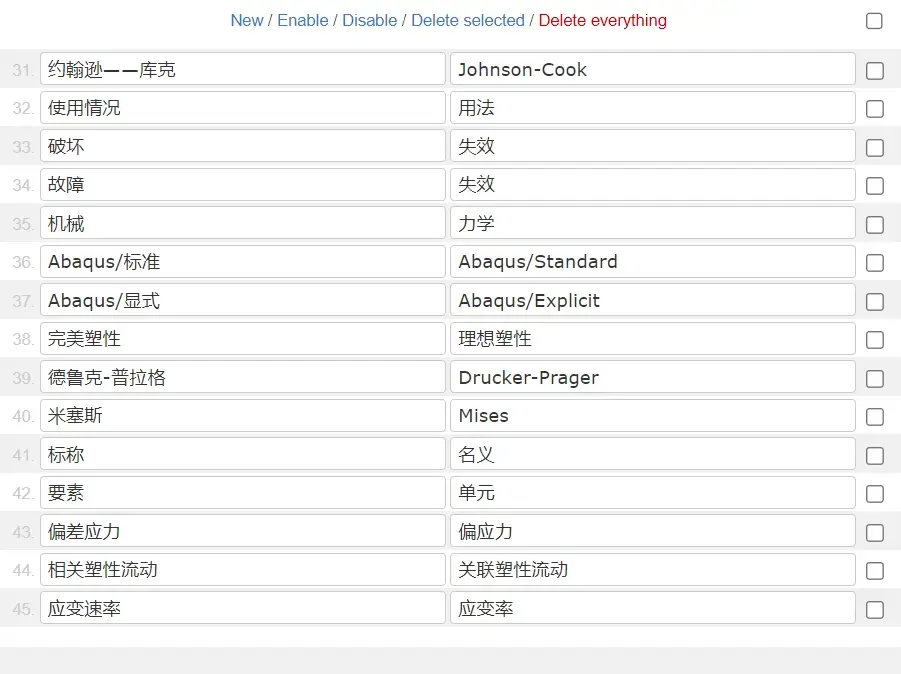Viewport: 901px width, 674px height.
Task: Mark the checkbox for row 45 应变率
Action: (875, 609)
